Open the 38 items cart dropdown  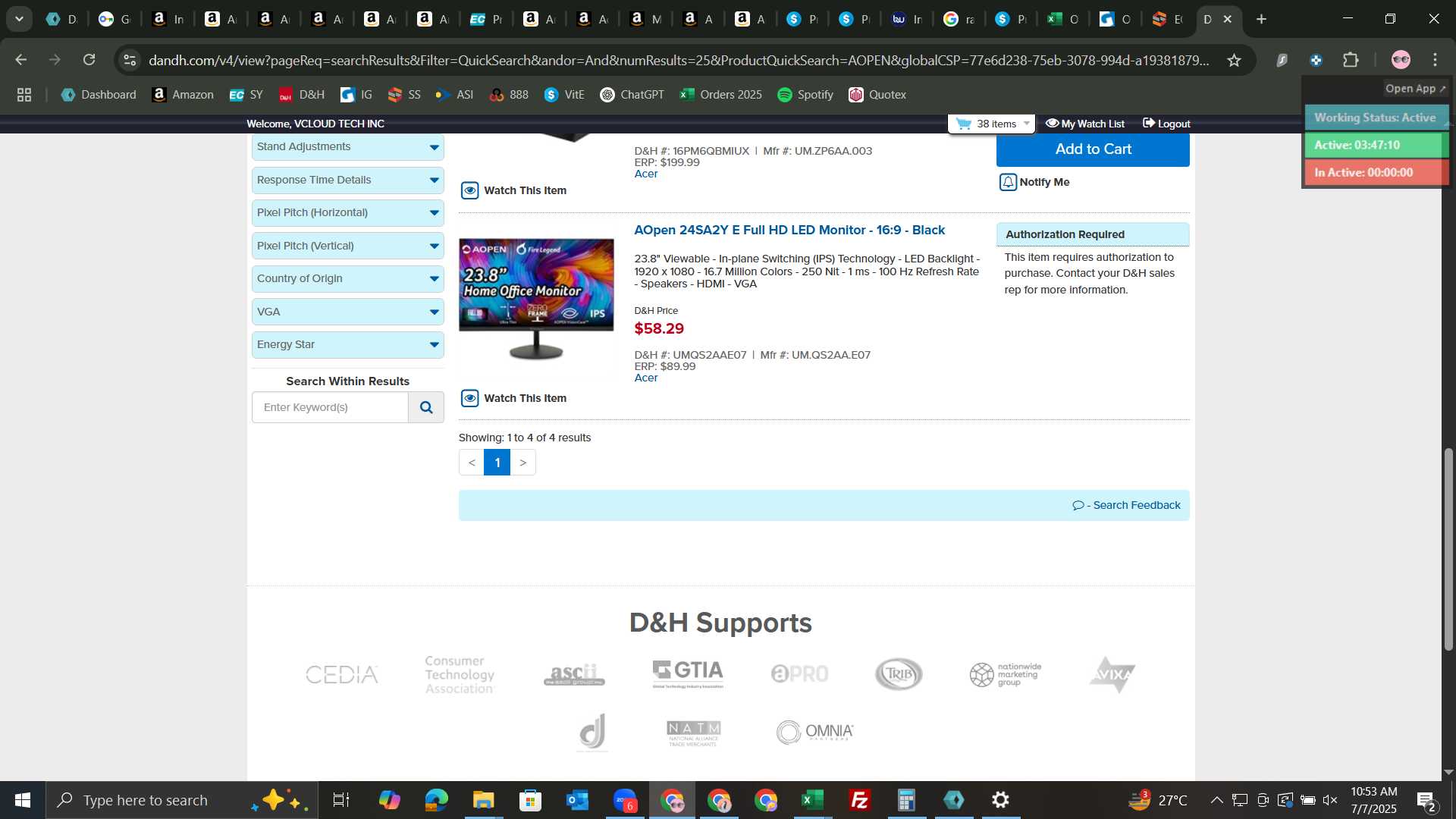tap(992, 124)
